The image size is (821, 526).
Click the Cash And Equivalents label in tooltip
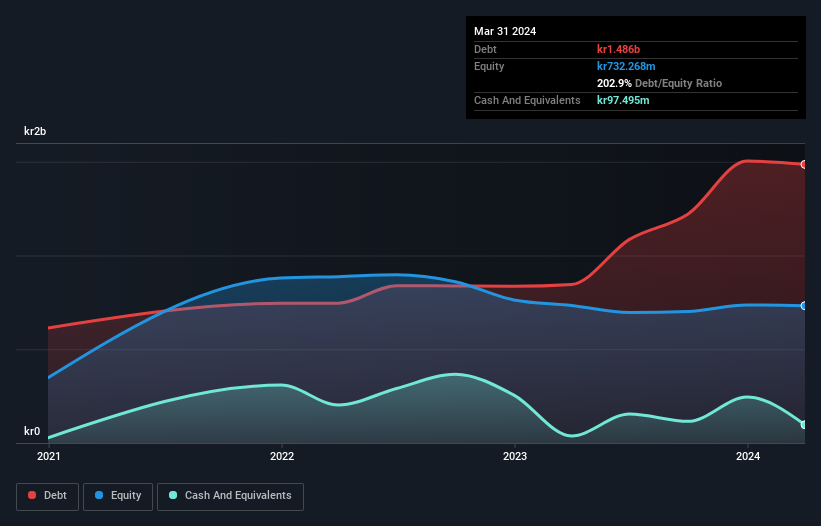point(527,100)
